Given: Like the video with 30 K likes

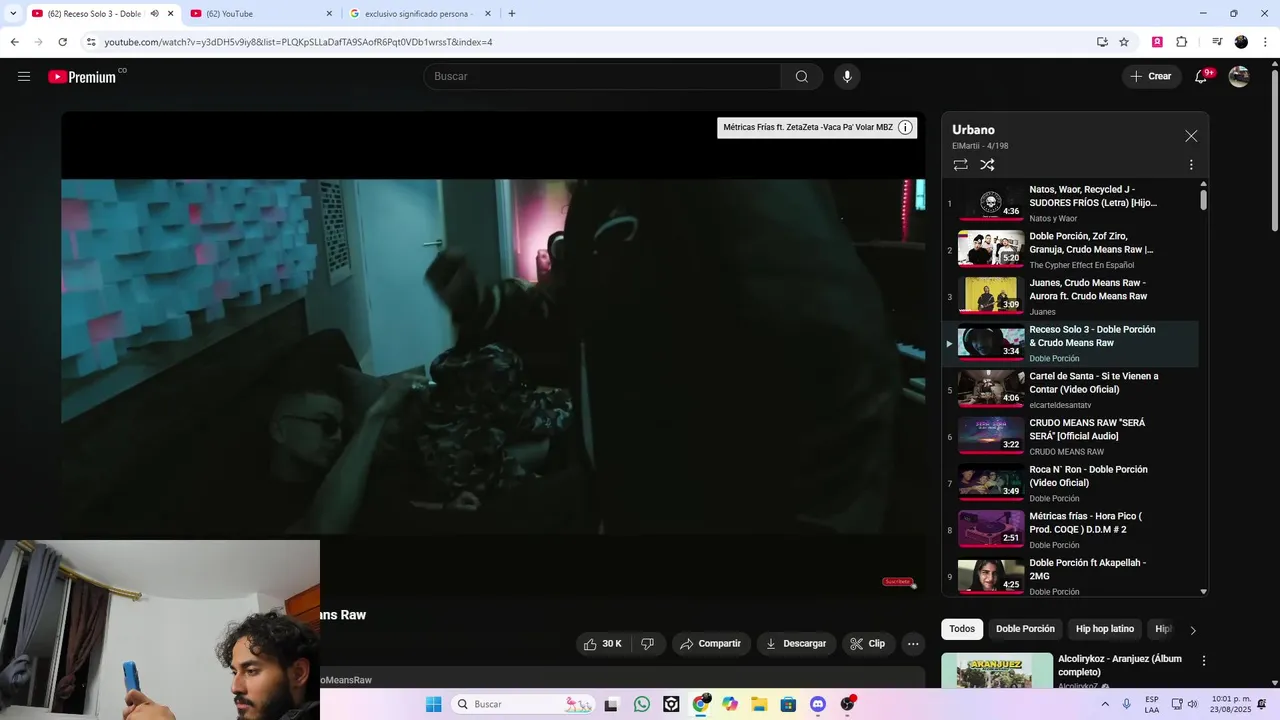Looking at the screenshot, I should (603, 644).
